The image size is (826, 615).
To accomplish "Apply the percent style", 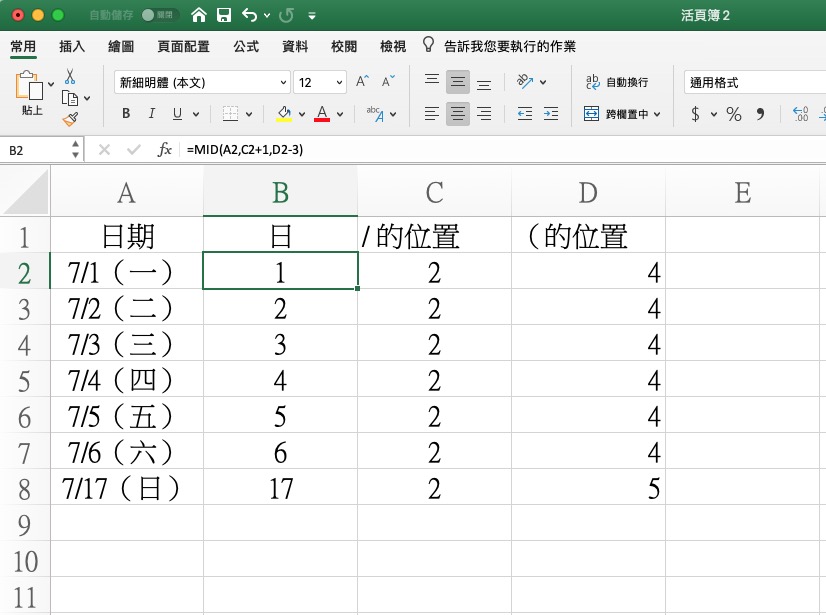I will click(733, 113).
